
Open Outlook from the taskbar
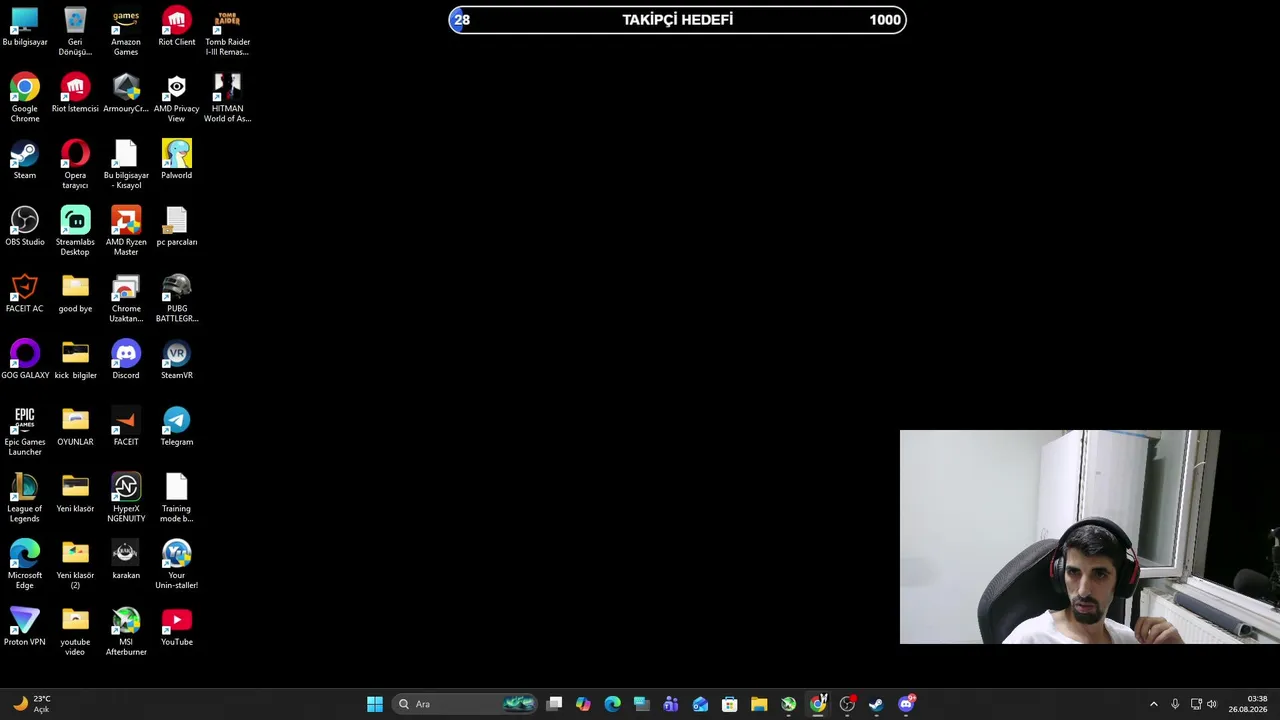700,704
